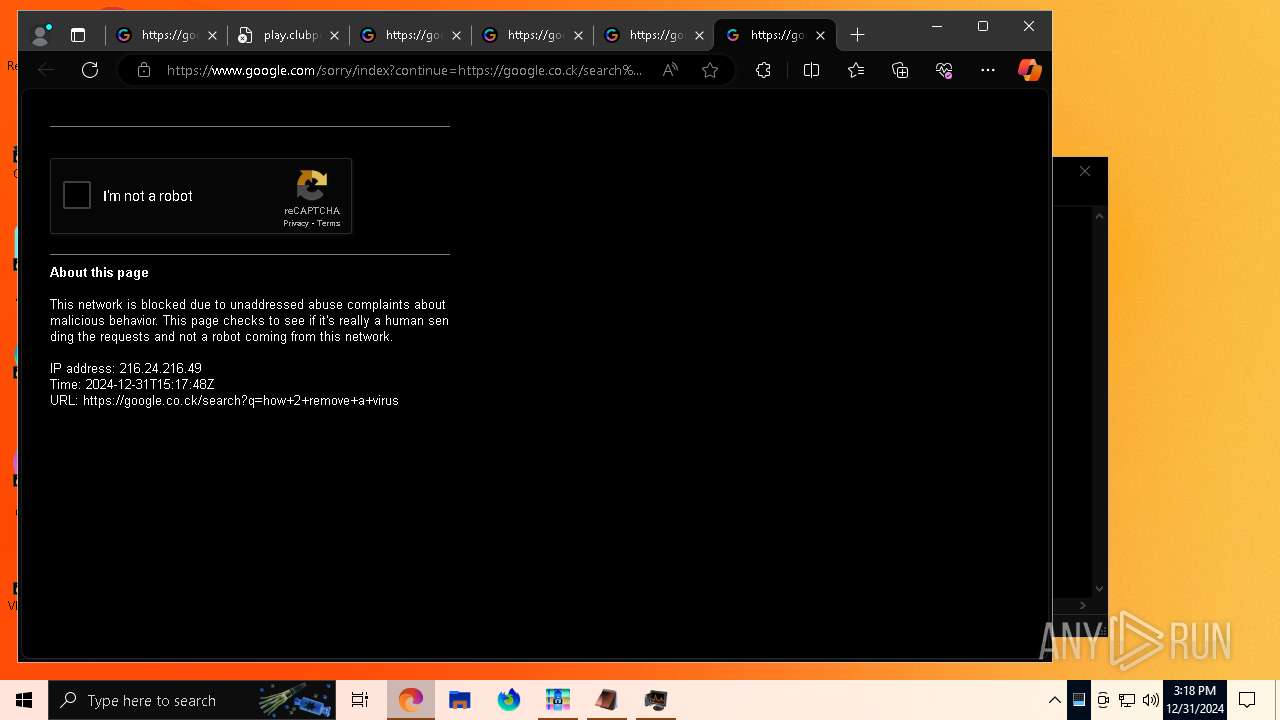View site information lock icon
The width and height of the screenshot is (1280, 720).
coord(144,70)
